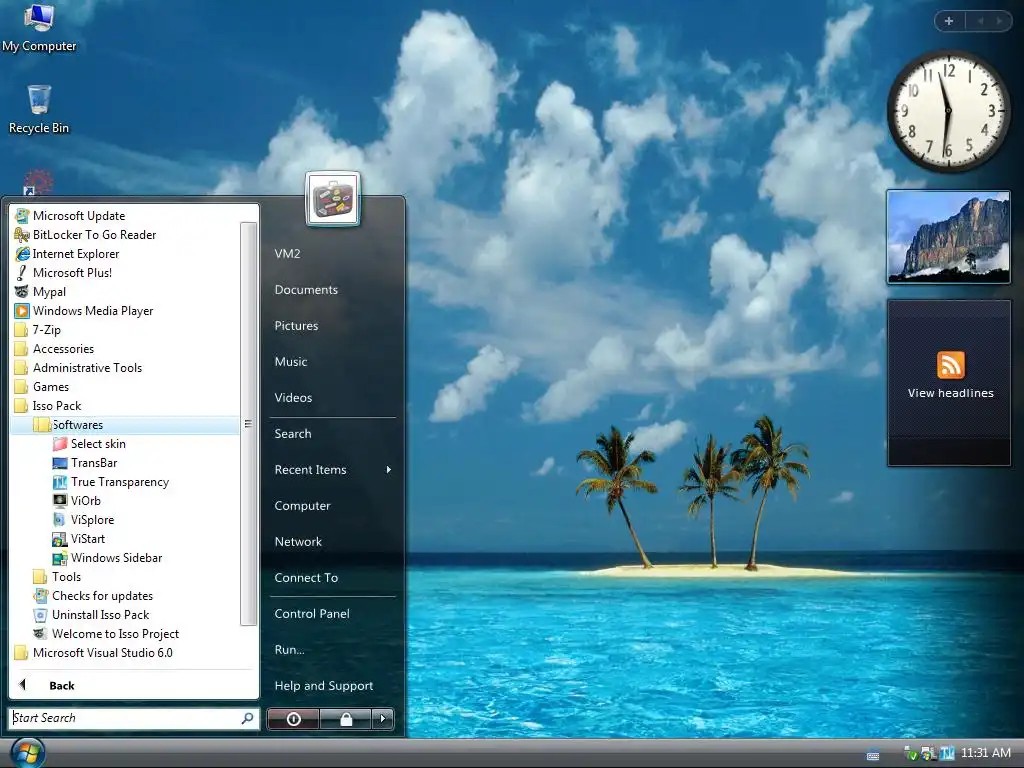
Task: Click Connect To
Action: pyautogui.click(x=306, y=577)
